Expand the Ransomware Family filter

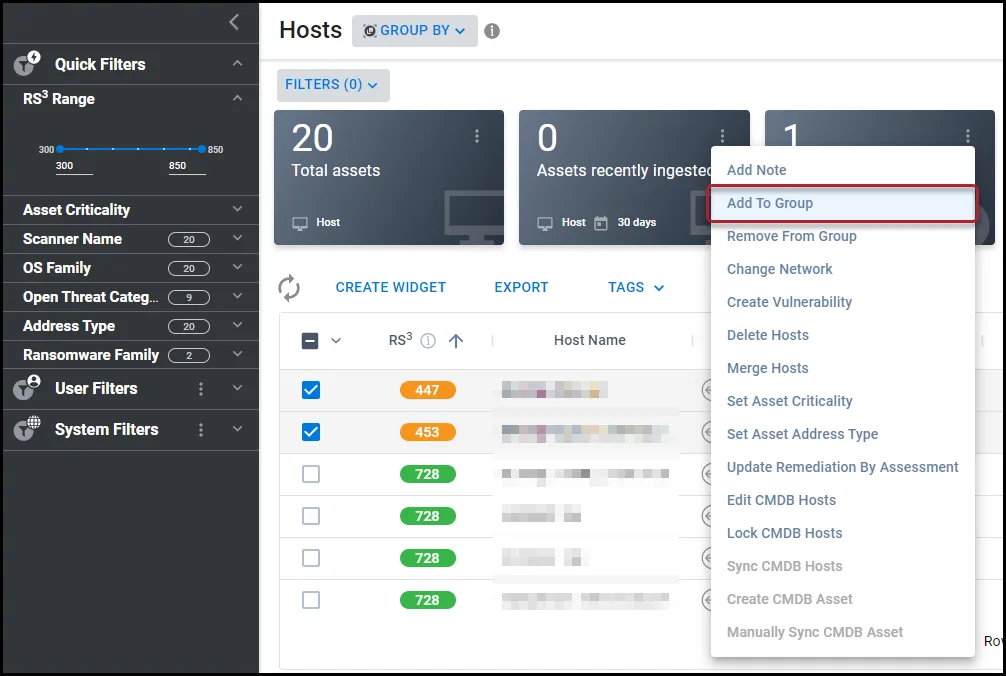tap(237, 354)
